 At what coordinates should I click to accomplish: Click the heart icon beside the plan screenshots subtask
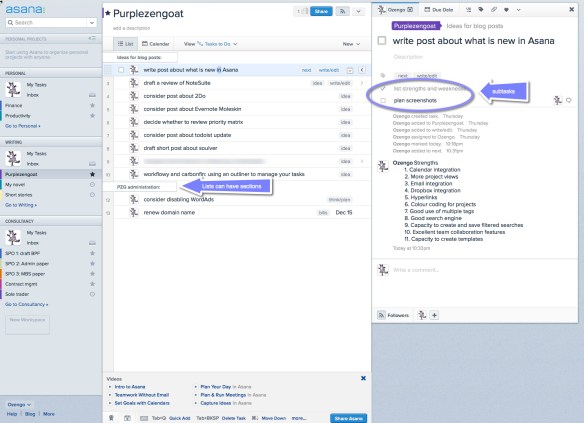click(x=569, y=100)
